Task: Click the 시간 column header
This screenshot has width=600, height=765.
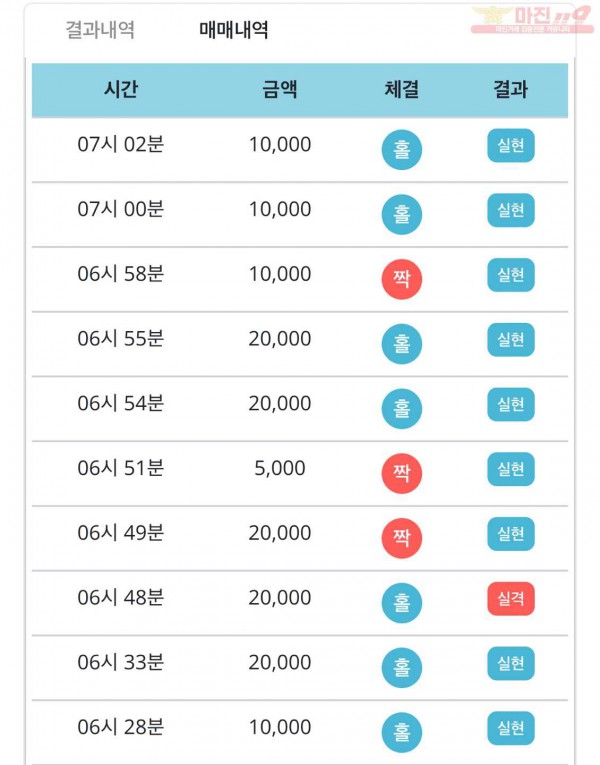Action: (x=121, y=90)
